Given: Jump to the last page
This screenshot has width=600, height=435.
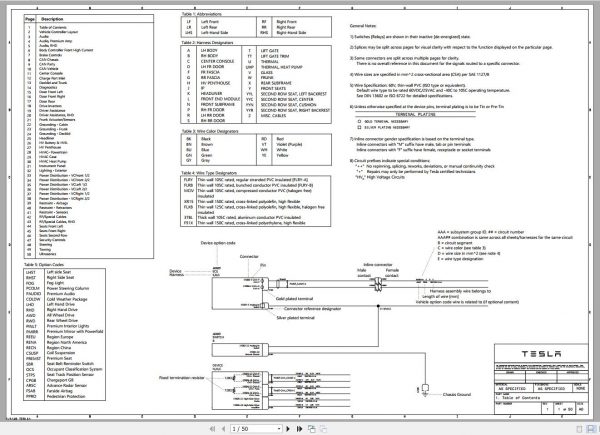Looking at the screenshot, I should point(300,429).
